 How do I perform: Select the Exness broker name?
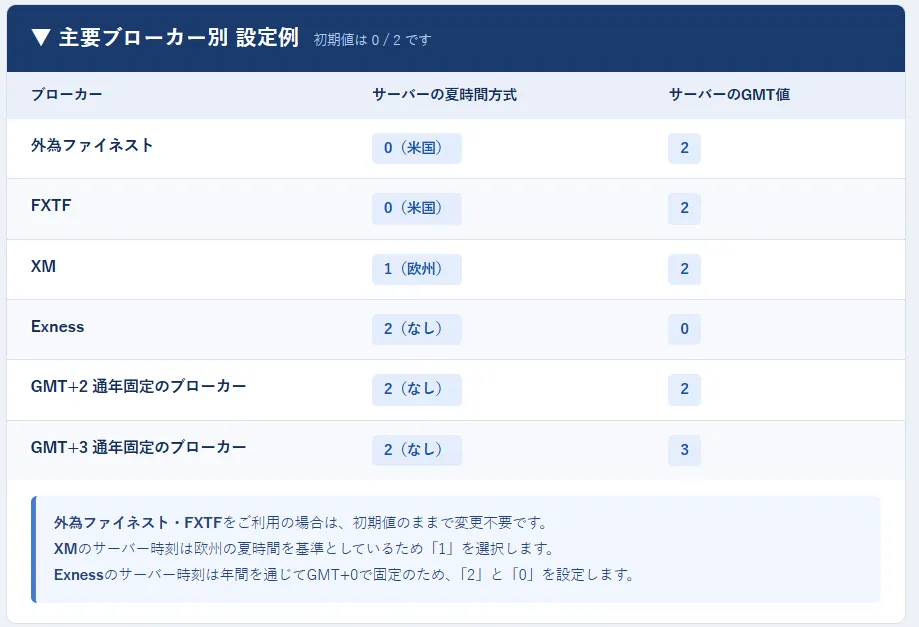pos(57,326)
